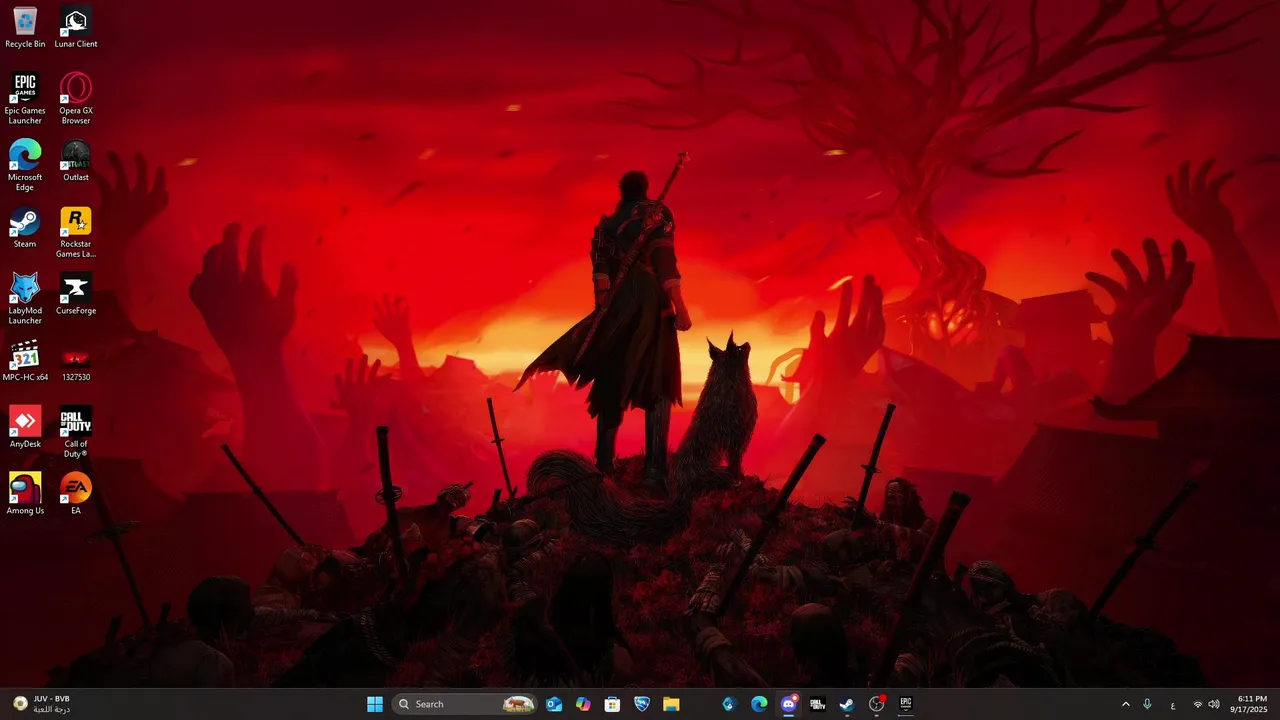Open the blue swirl app left of taskbar Edge
This screenshot has height=720, width=1280.
coord(729,704)
